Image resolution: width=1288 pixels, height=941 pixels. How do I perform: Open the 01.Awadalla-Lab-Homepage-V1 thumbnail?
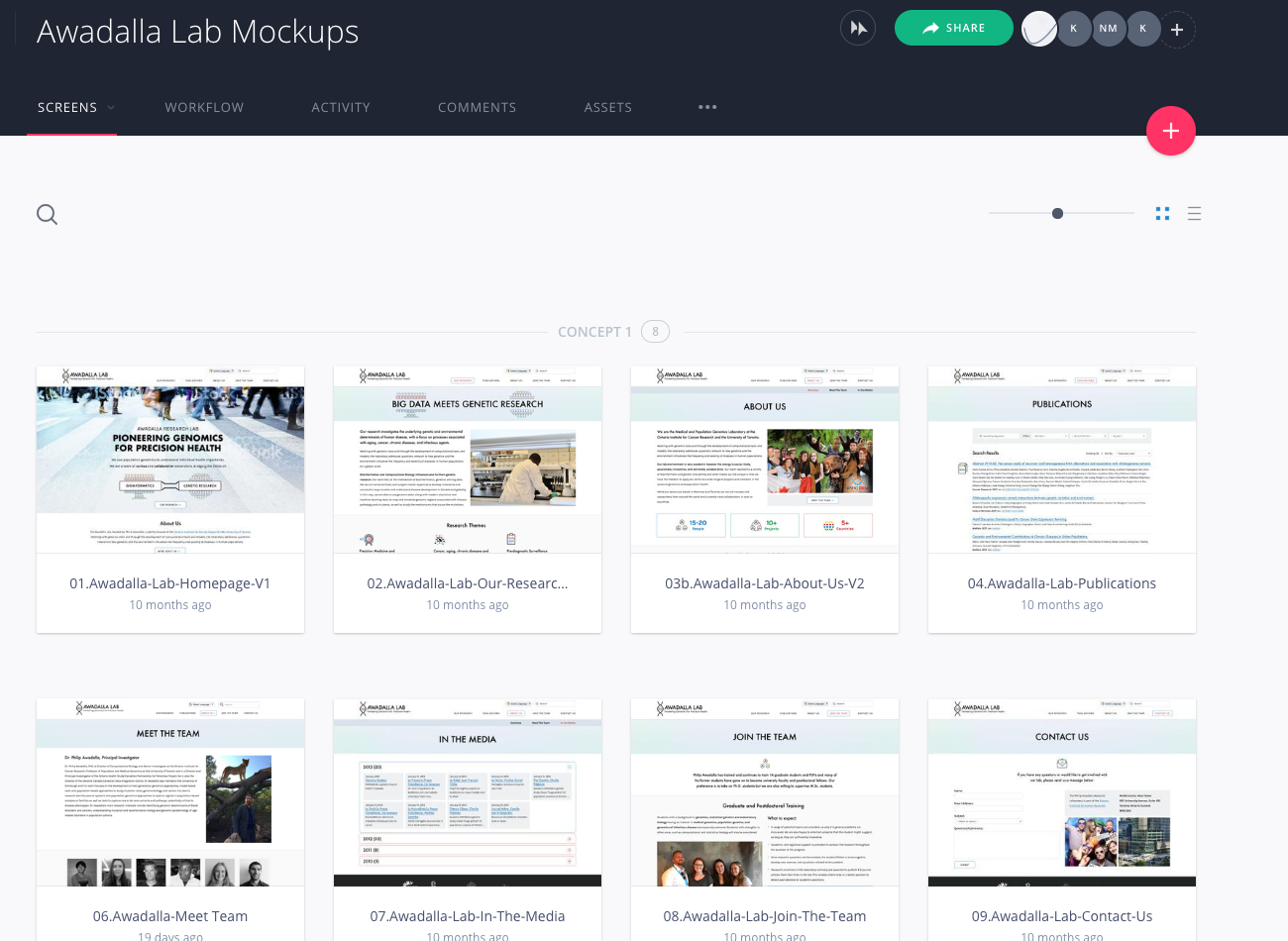[x=170, y=460]
